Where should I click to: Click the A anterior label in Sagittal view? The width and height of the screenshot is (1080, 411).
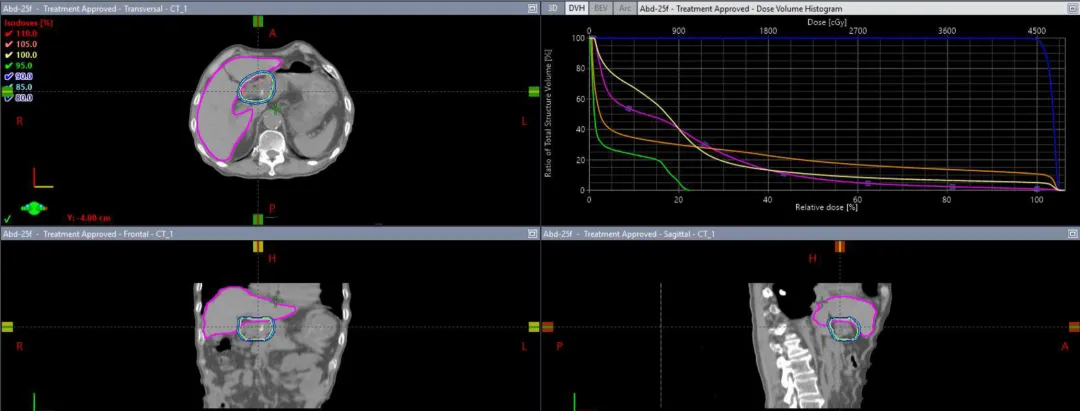tap(1065, 347)
